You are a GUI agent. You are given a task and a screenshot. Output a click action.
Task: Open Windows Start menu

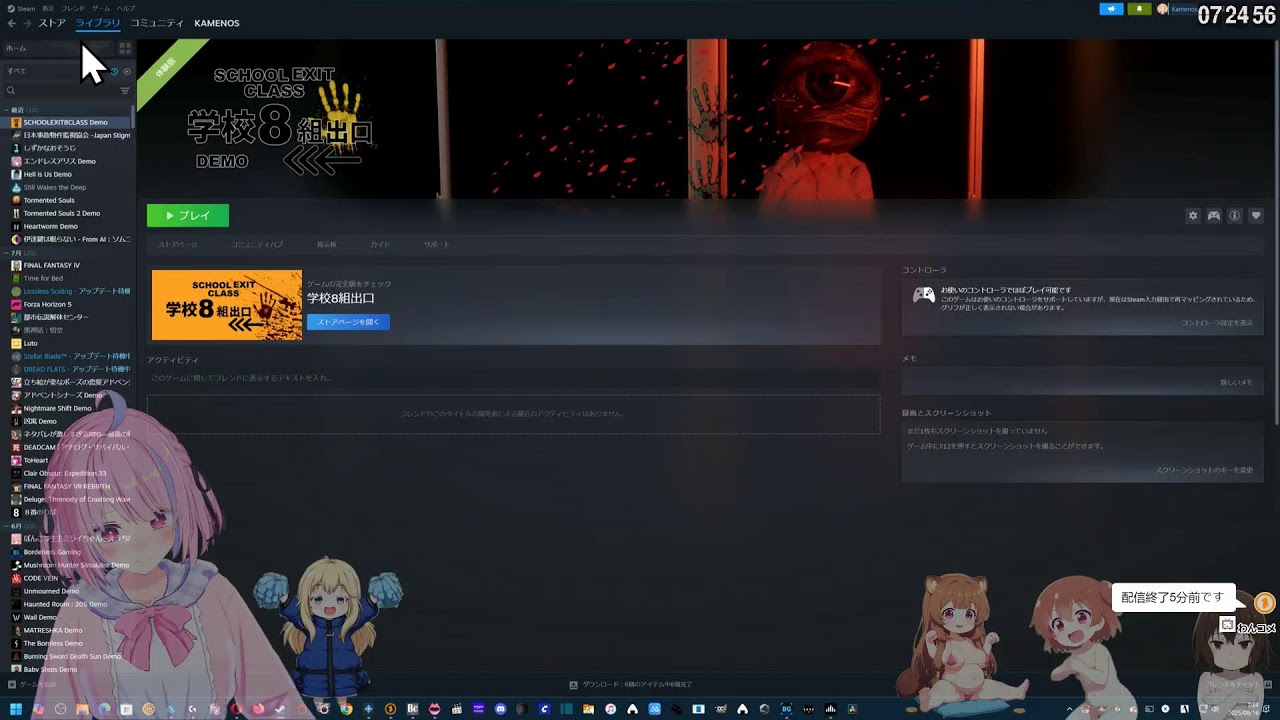click(x=15, y=709)
